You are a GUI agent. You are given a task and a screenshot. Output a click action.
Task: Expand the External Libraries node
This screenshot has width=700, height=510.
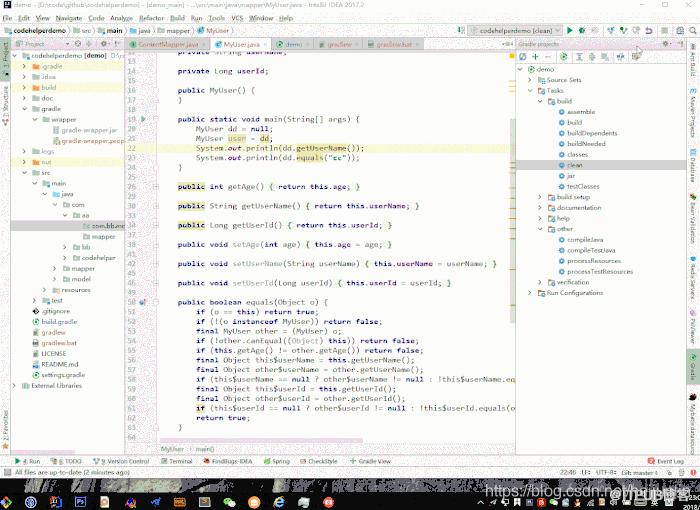click(x=14, y=385)
